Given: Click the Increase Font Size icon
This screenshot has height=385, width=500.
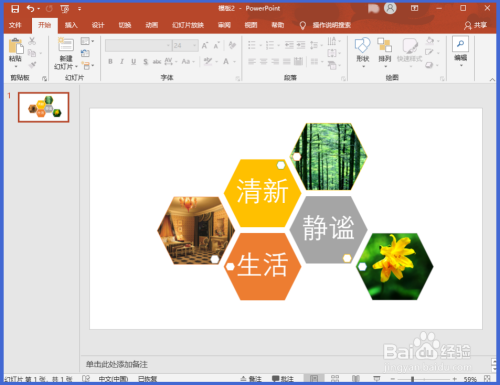Looking at the screenshot, I should click(x=205, y=45).
